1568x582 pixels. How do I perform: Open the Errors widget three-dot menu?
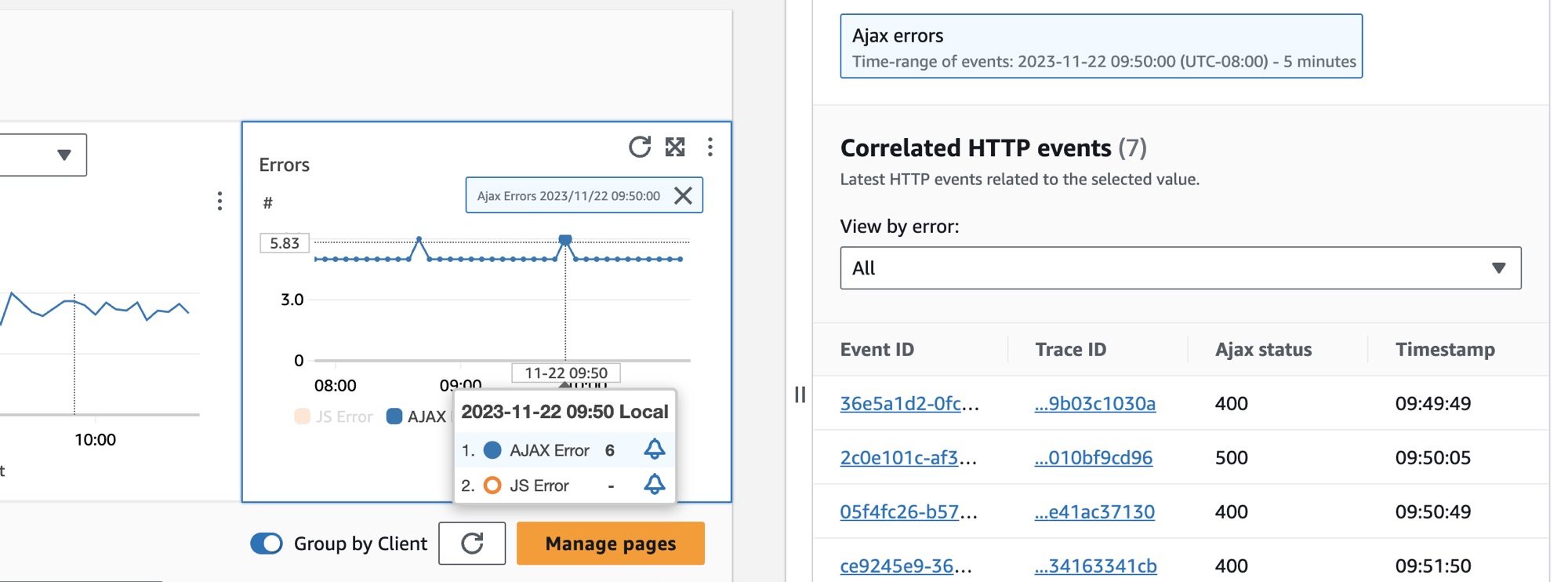pyautogui.click(x=710, y=147)
